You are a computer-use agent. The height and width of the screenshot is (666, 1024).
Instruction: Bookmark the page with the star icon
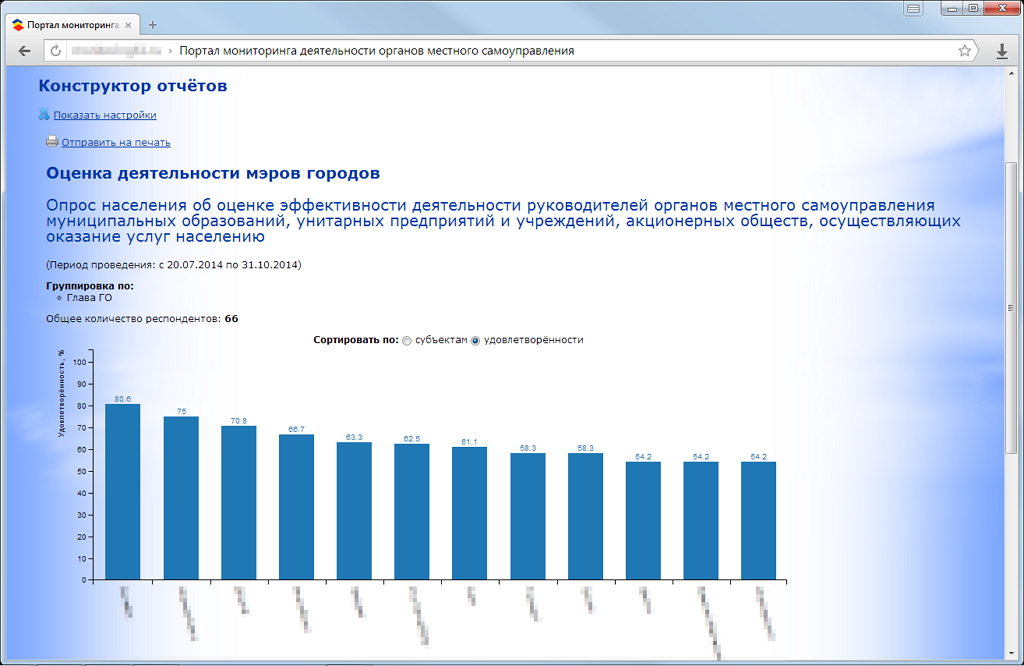965,51
